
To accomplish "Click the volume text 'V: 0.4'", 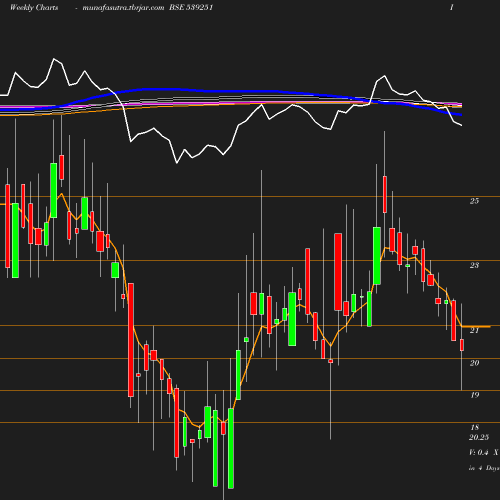I will (x=479, y=452).
